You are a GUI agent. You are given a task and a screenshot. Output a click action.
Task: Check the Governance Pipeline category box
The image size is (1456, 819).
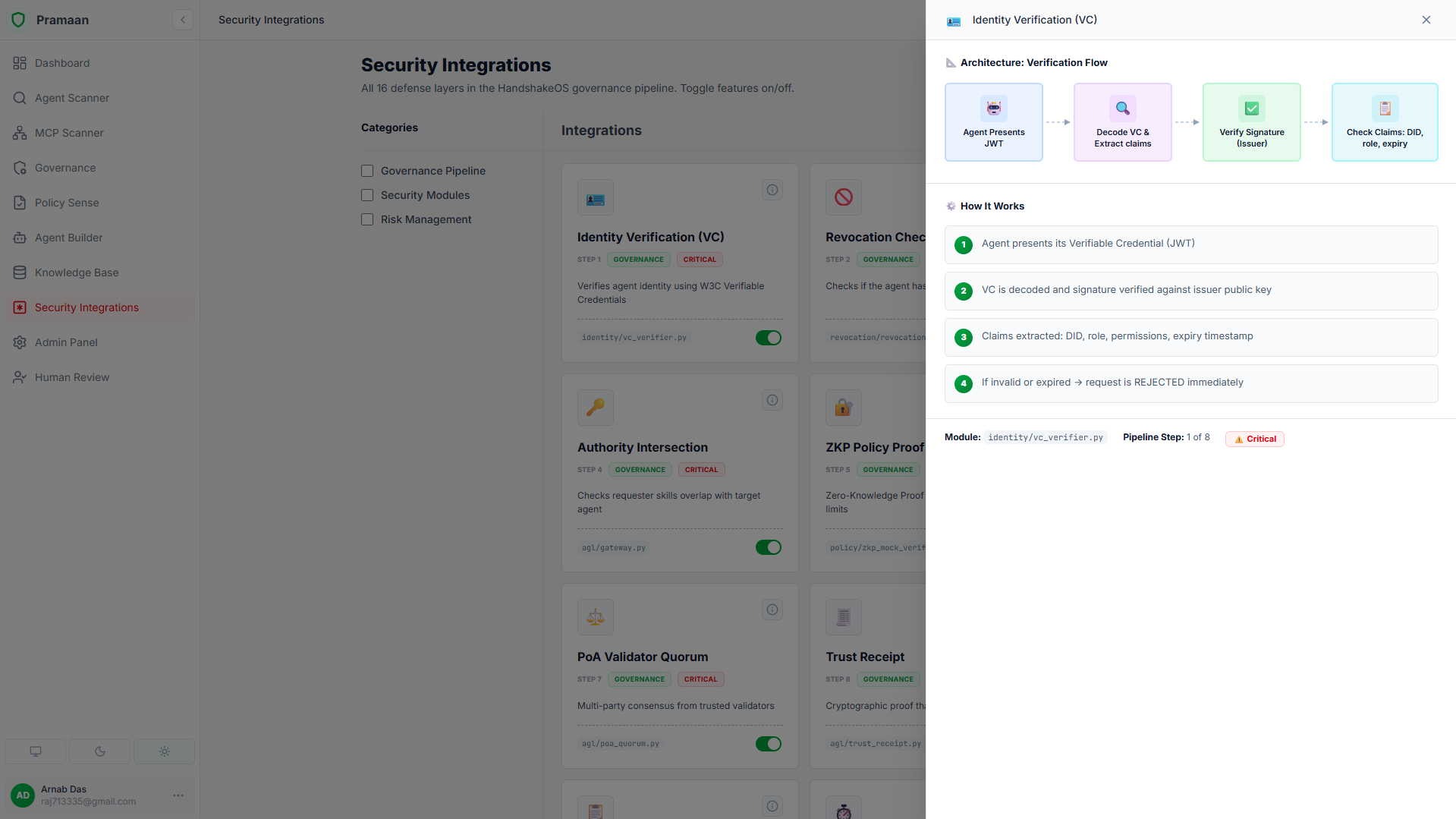coord(367,171)
